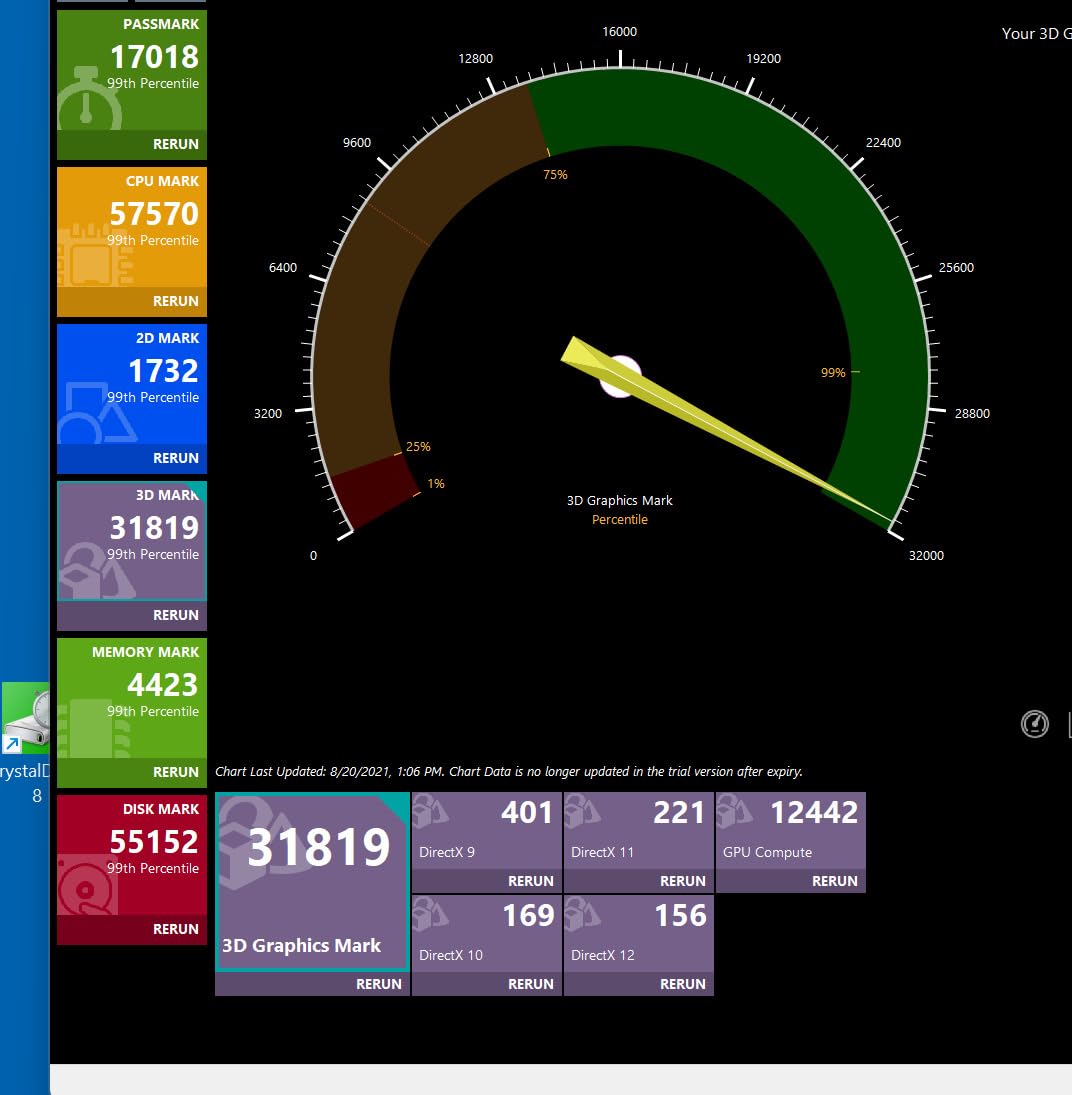Rerun the GPU Compute test

[834, 881]
